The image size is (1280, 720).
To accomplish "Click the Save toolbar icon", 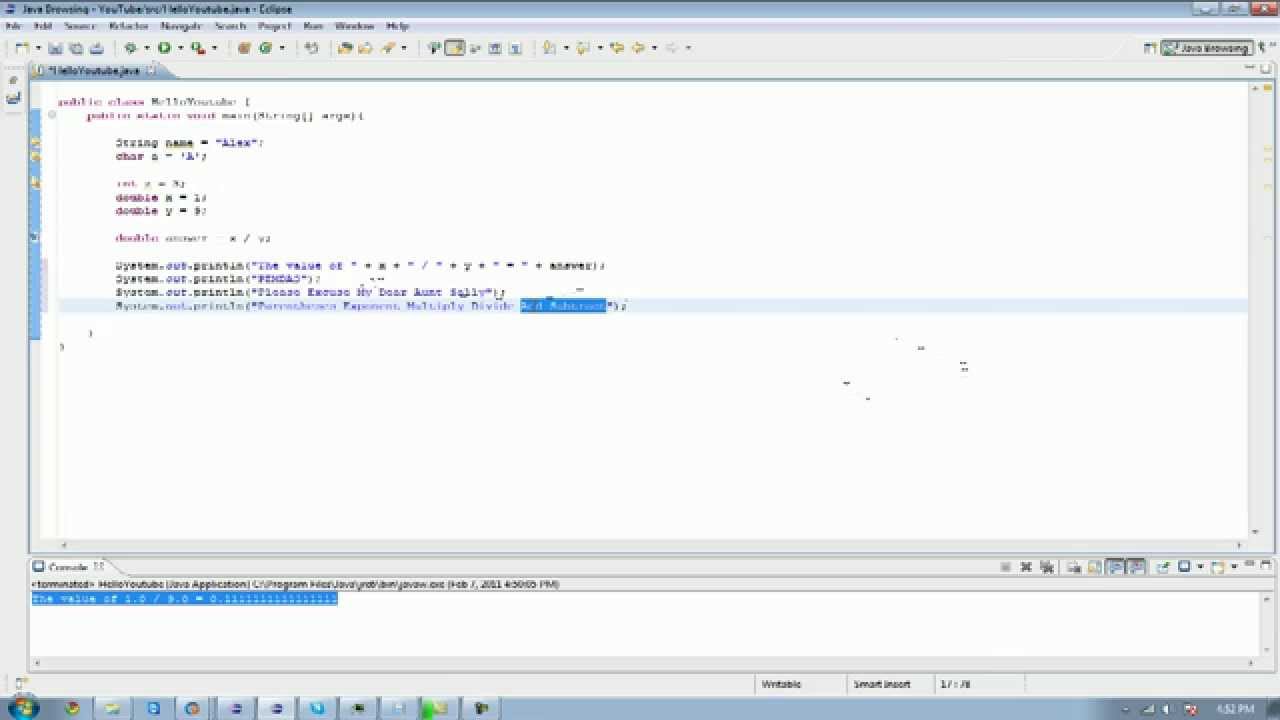I will click(56, 48).
